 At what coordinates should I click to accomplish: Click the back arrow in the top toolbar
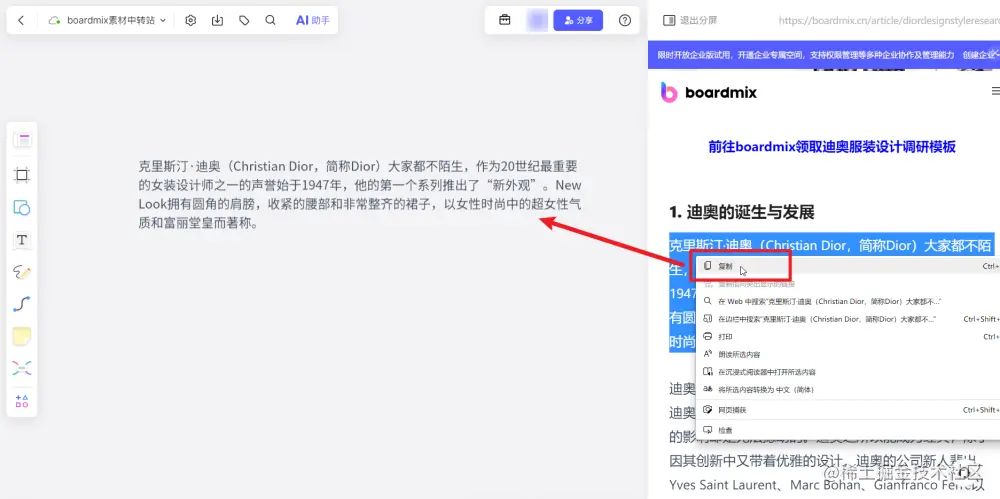click(x=21, y=20)
